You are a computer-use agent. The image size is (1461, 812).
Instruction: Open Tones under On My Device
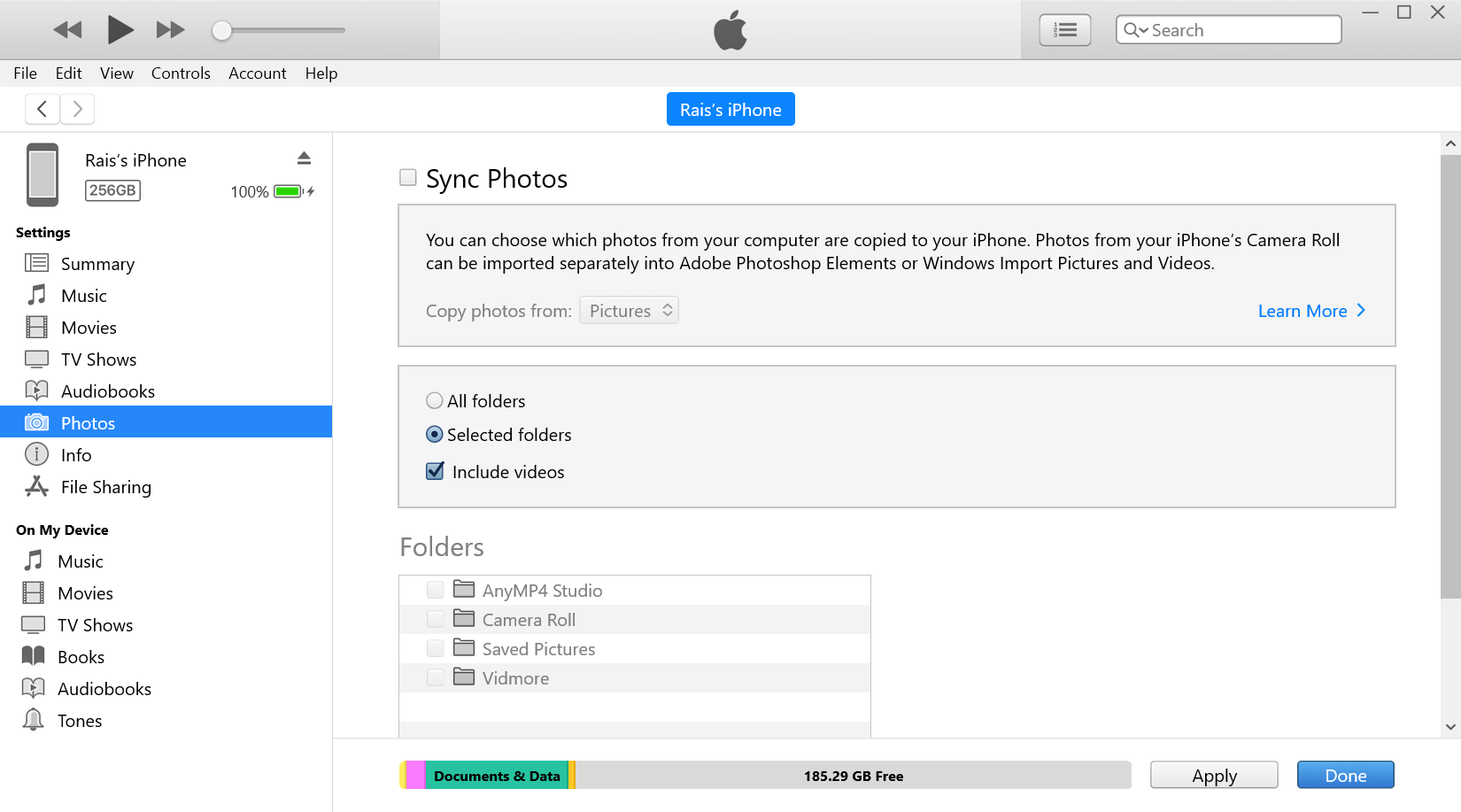click(x=79, y=721)
